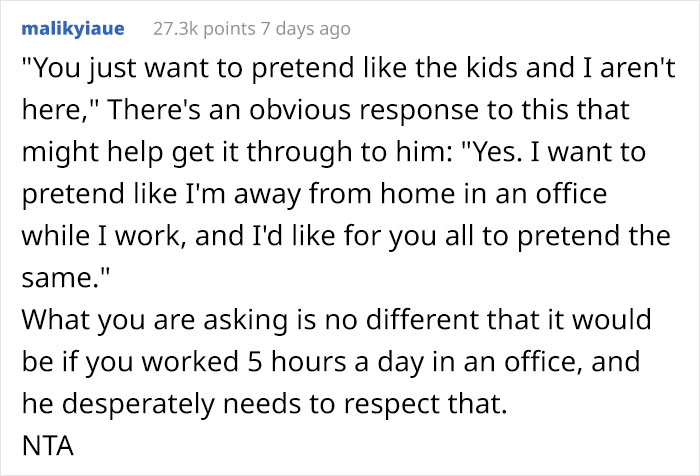Click the opening quote line 'You just want to pretend'

pos(190,68)
